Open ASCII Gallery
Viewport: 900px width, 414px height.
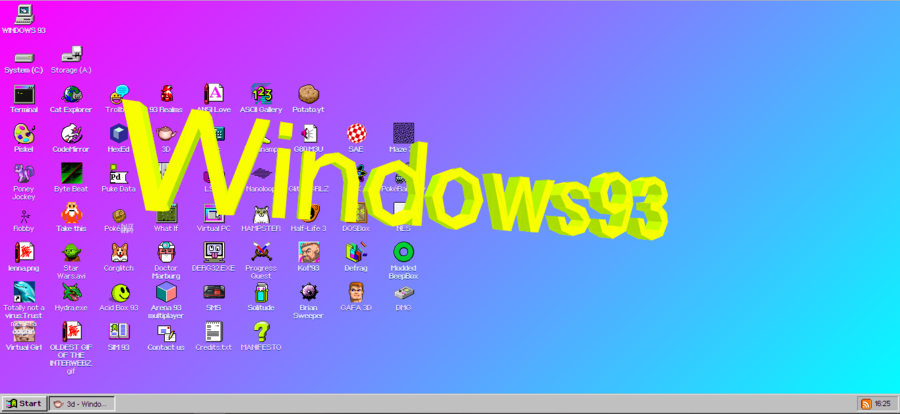(261, 93)
